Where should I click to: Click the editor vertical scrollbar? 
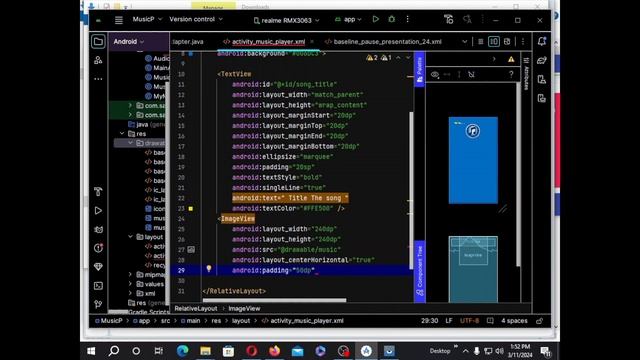pyautogui.click(x=411, y=190)
